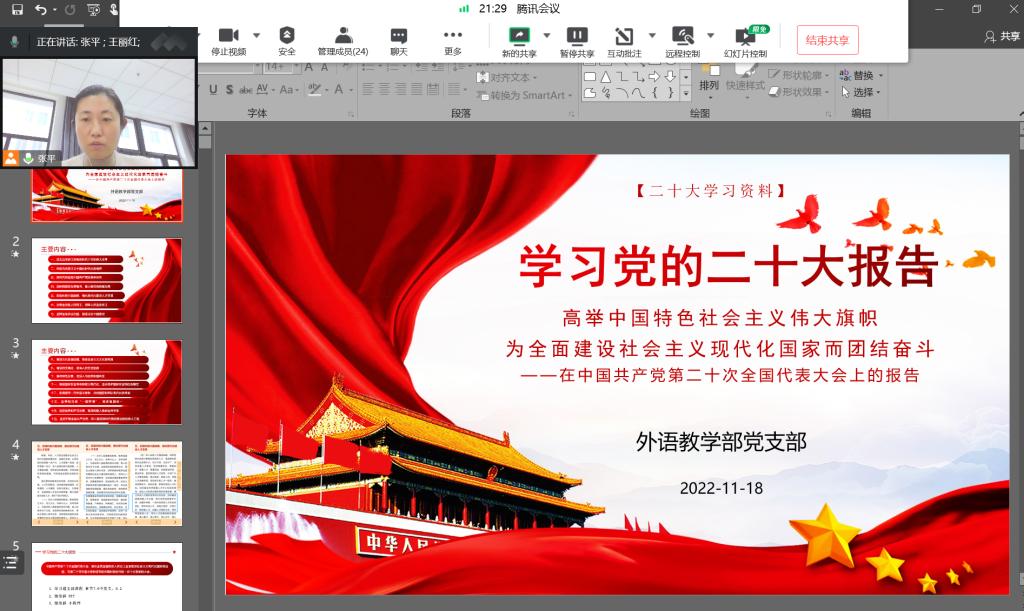Open Slide Control (幻灯片控制) icon
The height and width of the screenshot is (611, 1024).
[745, 36]
